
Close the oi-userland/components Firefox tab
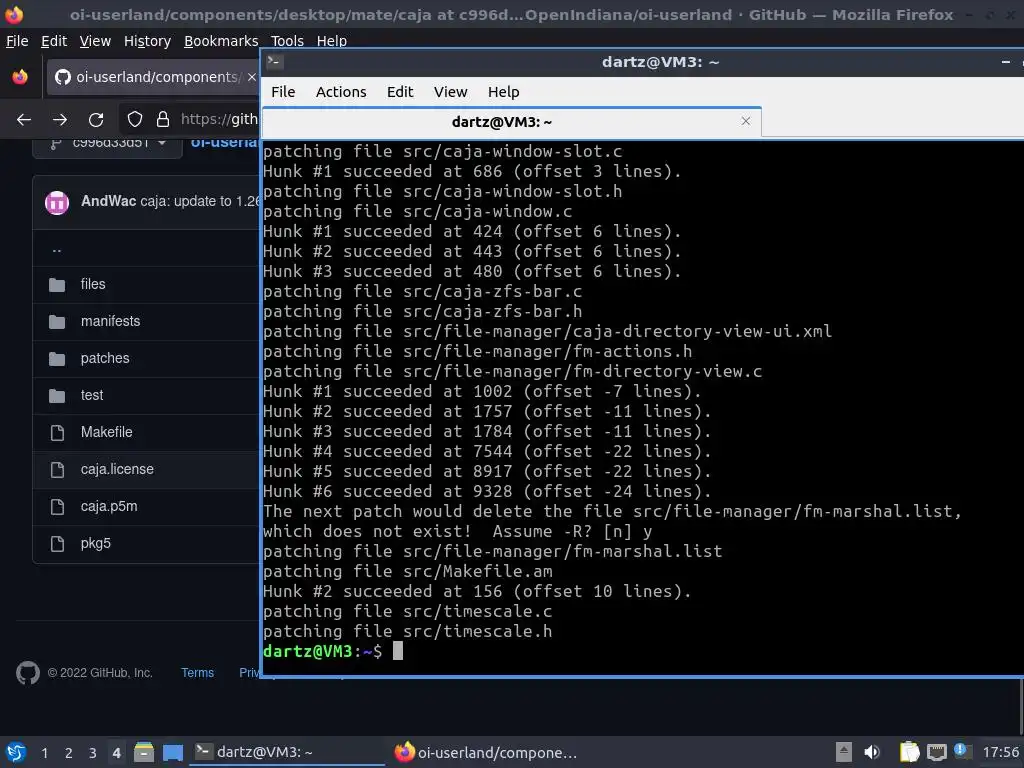251,77
